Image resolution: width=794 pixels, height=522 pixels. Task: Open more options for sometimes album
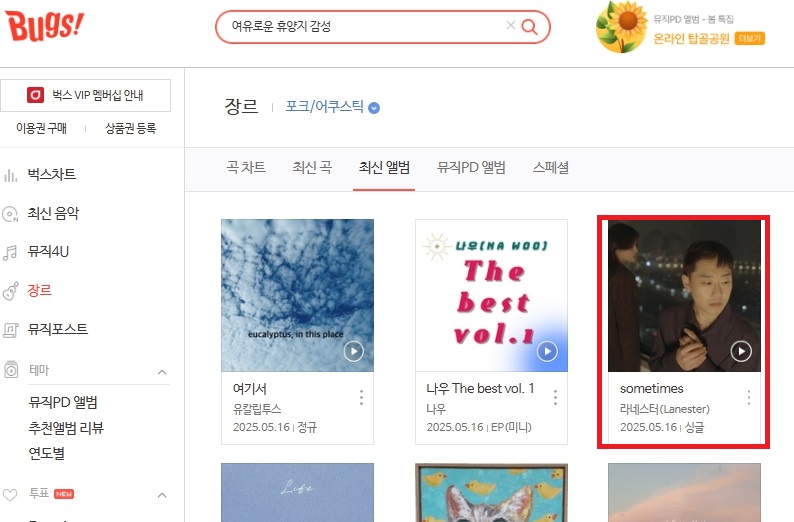click(x=748, y=397)
